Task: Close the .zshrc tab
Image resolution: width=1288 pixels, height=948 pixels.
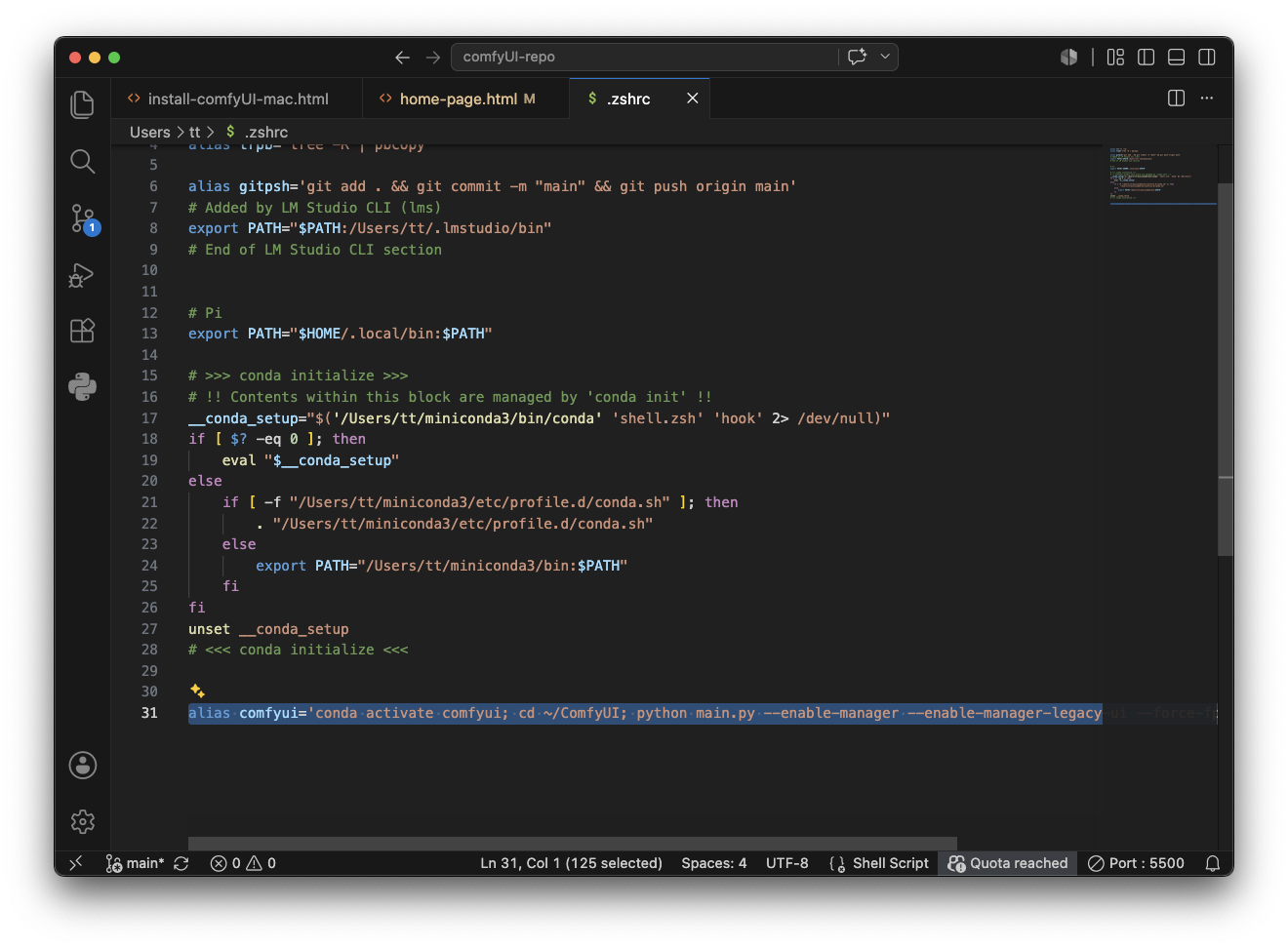Action: 693,99
